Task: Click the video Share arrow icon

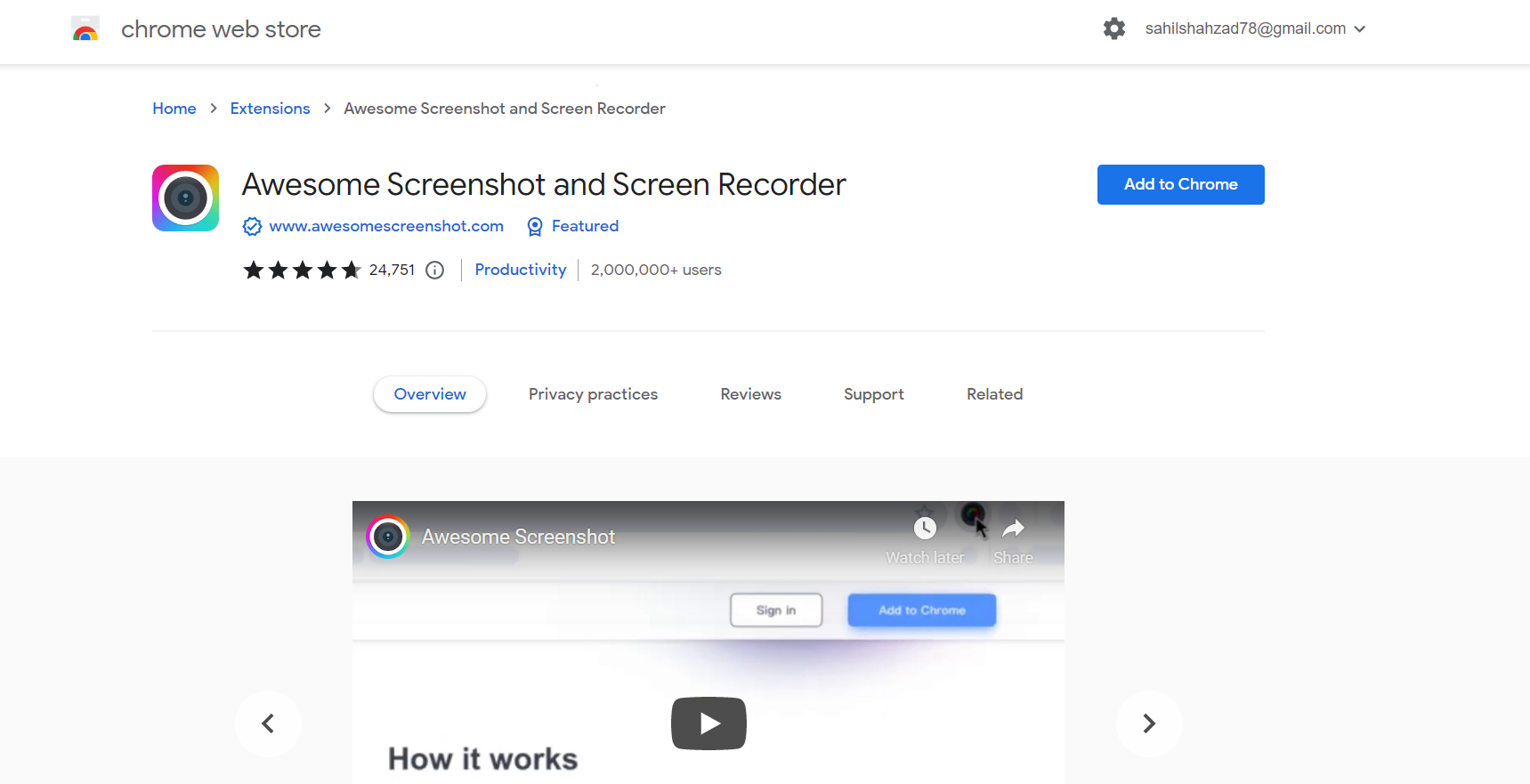Action: 1014,529
